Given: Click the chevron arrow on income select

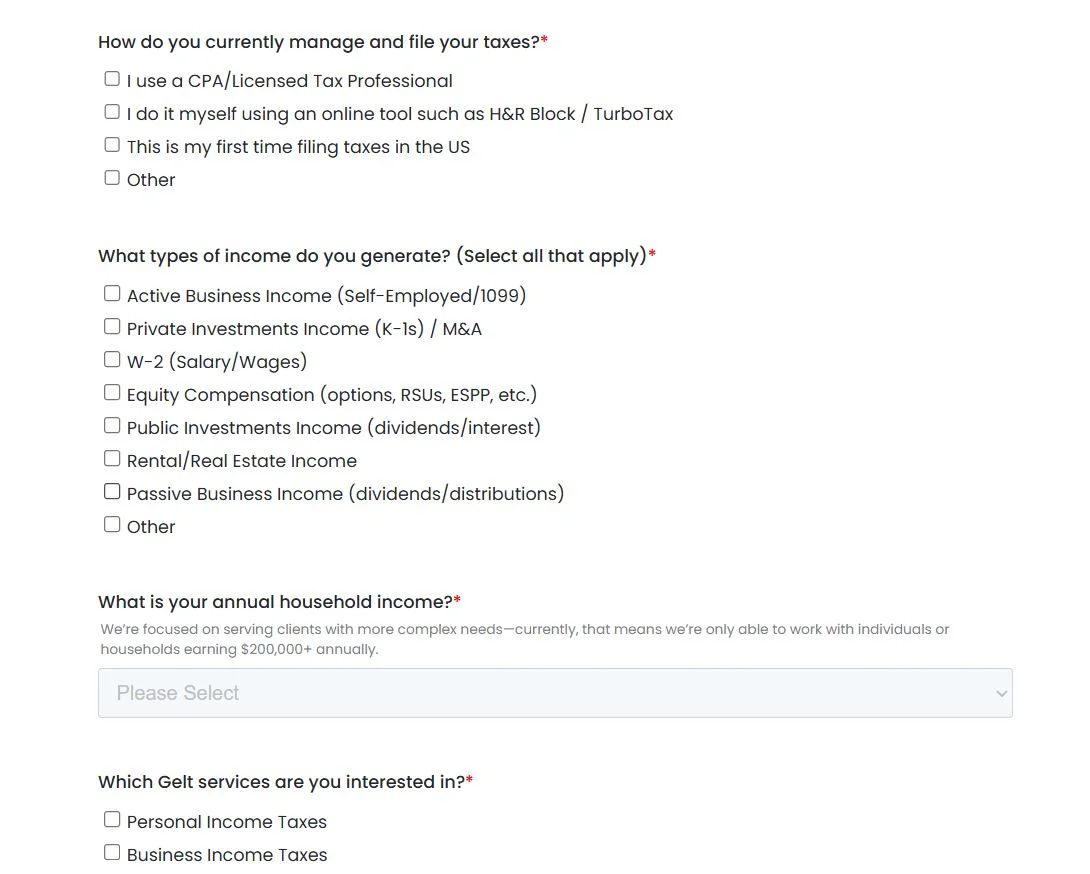Looking at the screenshot, I should 1001,693.
